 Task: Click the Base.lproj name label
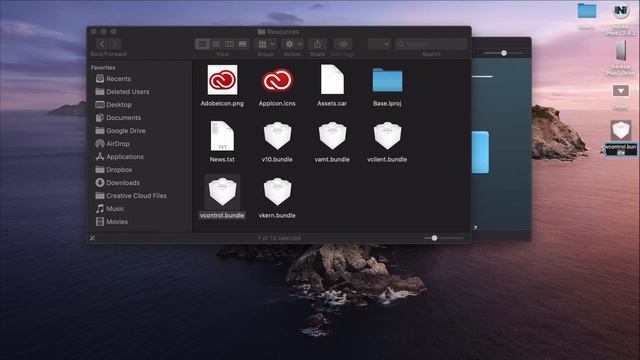tap(387, 104)
